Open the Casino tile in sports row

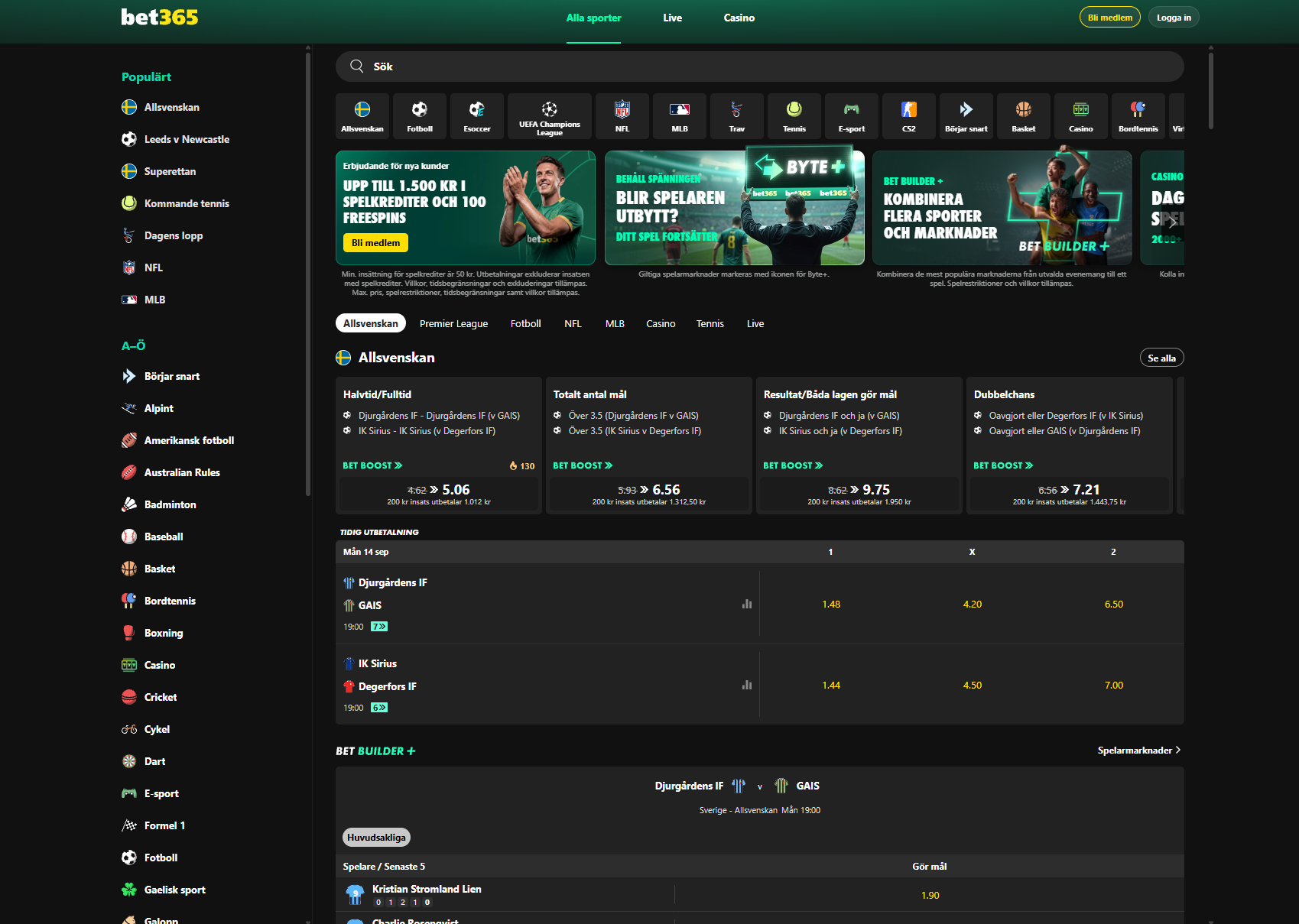1081,116
